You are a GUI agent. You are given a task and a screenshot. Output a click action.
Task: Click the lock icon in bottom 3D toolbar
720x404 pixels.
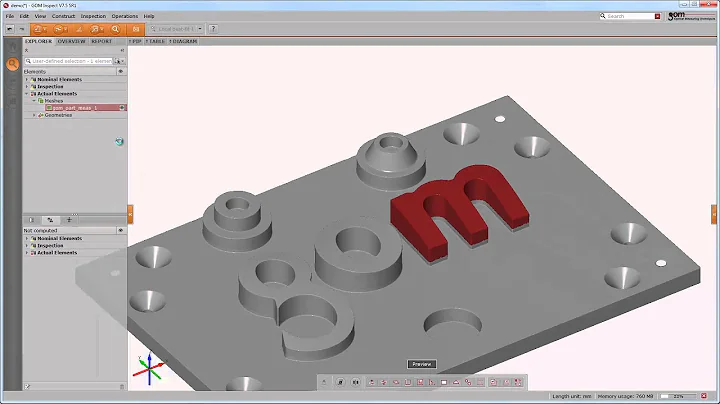coord(324,382)
